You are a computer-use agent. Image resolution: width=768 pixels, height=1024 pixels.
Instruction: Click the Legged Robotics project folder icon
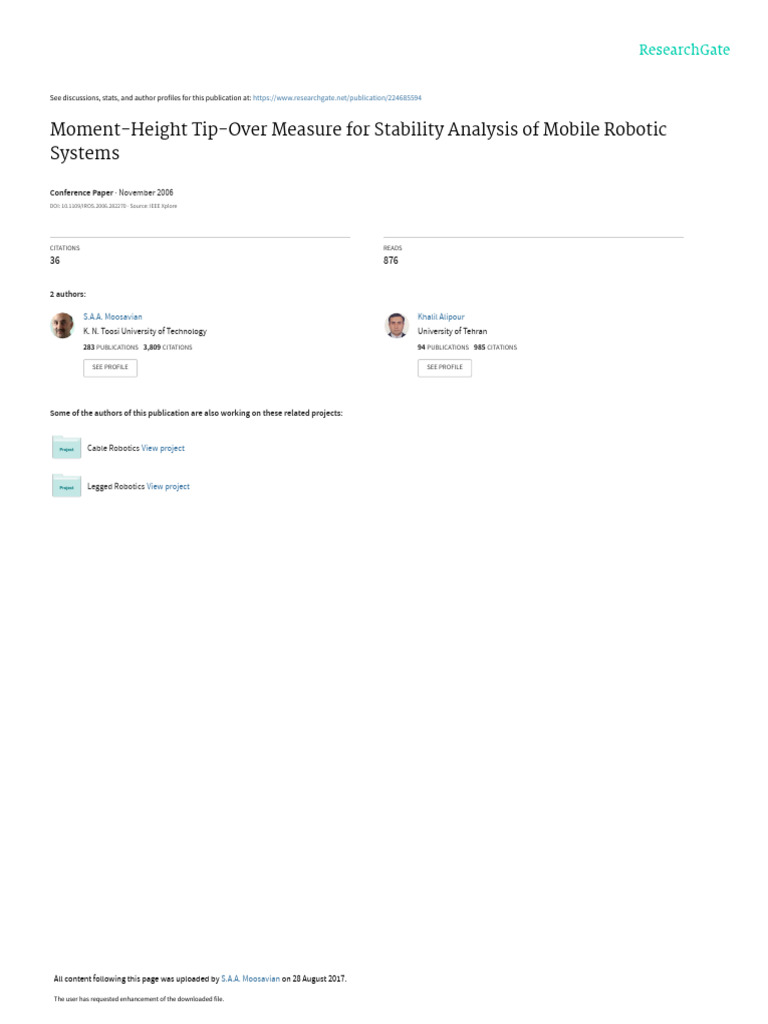tap(66, 486)
